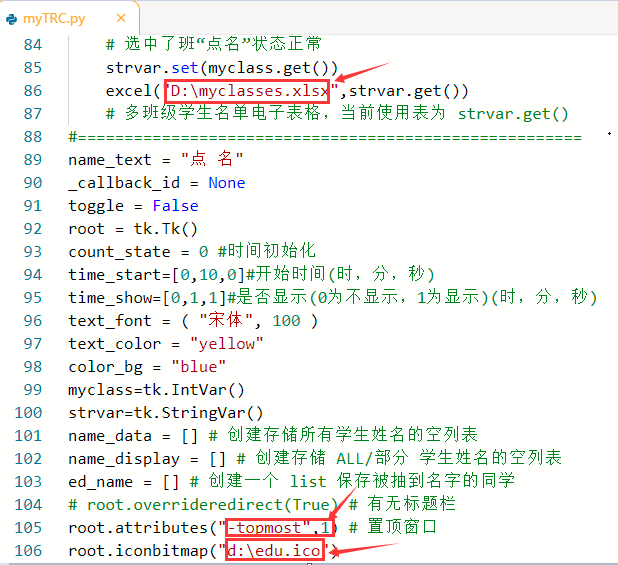Click the "yellow" text_color string
This screenshot has width=618, height=565.
pyautogui.click(x=227, y=344)
